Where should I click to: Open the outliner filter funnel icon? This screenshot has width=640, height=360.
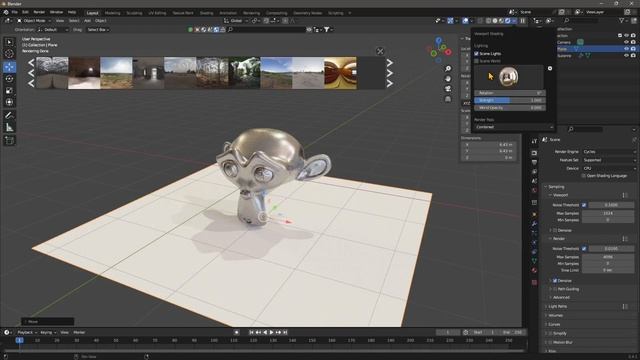(x=621, y=20)
